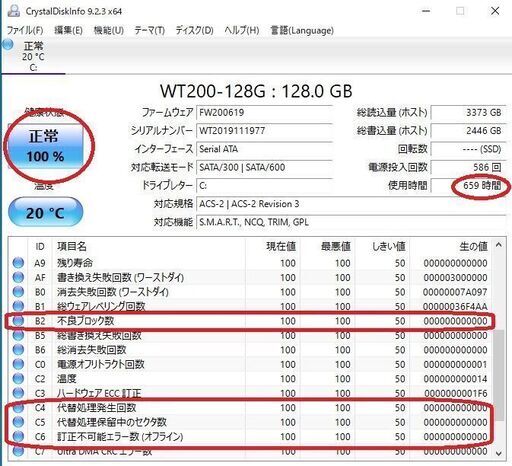Open the ディスク(D) menu
The width and height of the screenshot is (512, 466).
[x=195, y=30]
